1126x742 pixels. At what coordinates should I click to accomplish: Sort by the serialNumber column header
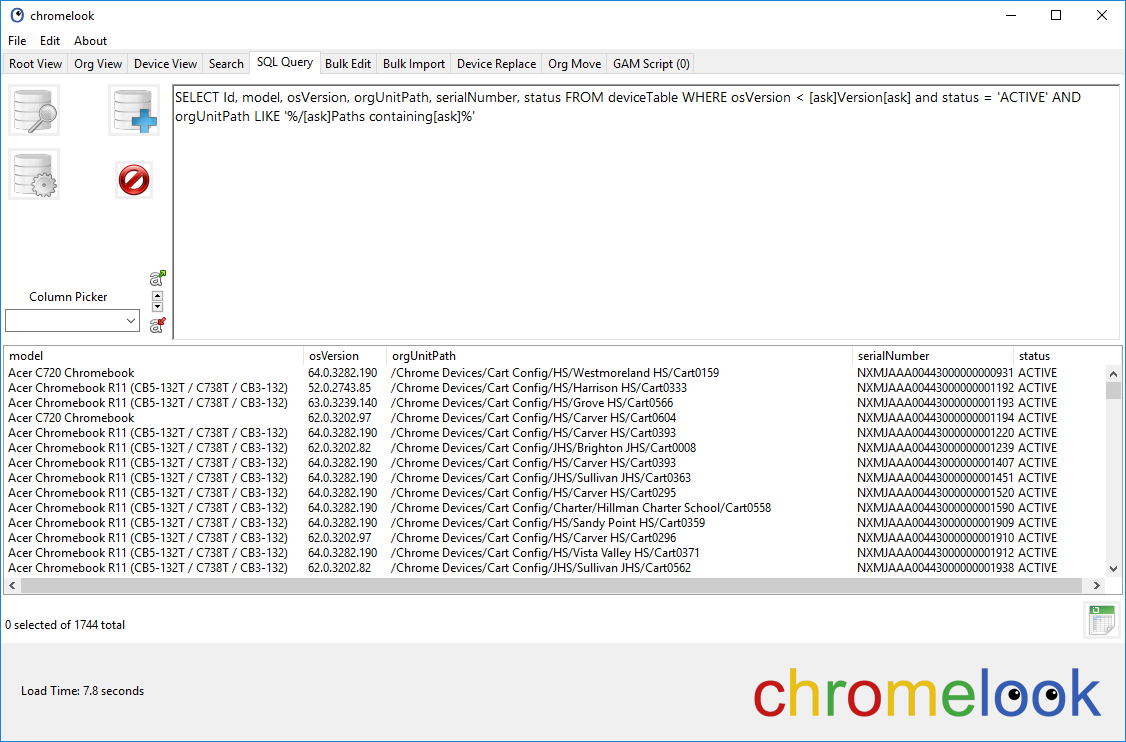click(x=932, y=356)
